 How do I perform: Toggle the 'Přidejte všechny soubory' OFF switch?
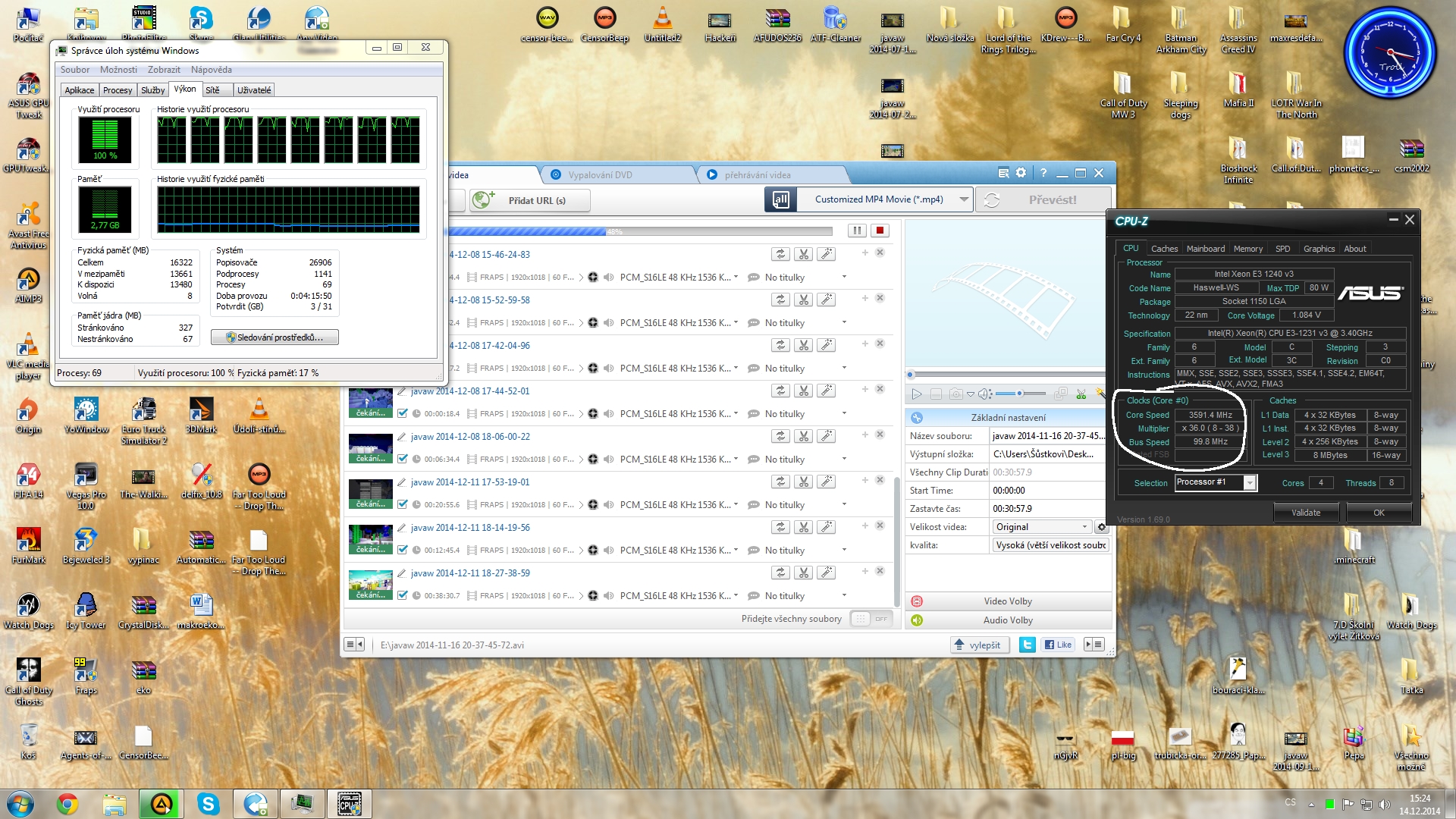pyautogui.click(x=871, y=619)
